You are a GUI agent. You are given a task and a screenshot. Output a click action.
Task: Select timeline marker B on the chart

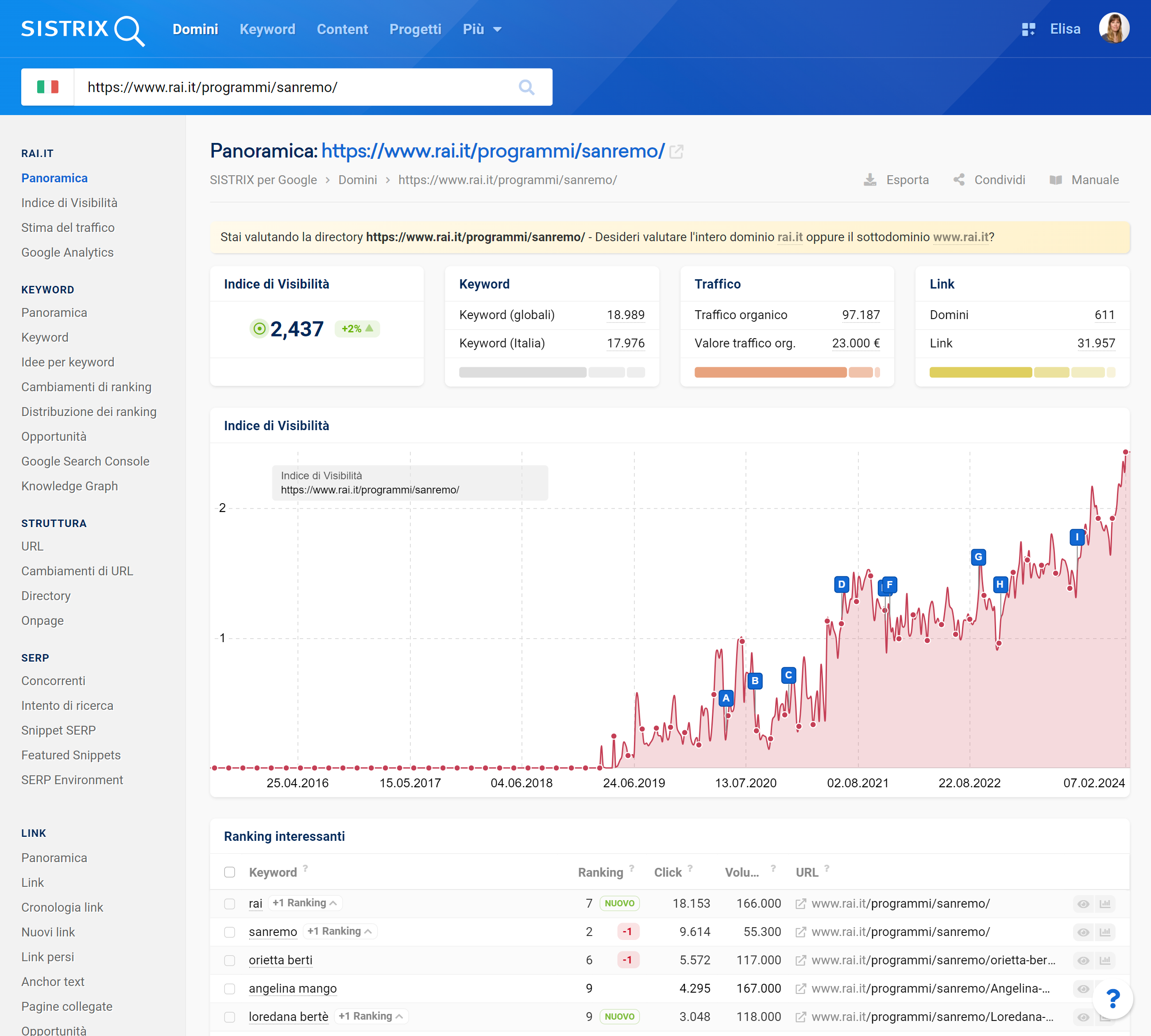point(755,680)
